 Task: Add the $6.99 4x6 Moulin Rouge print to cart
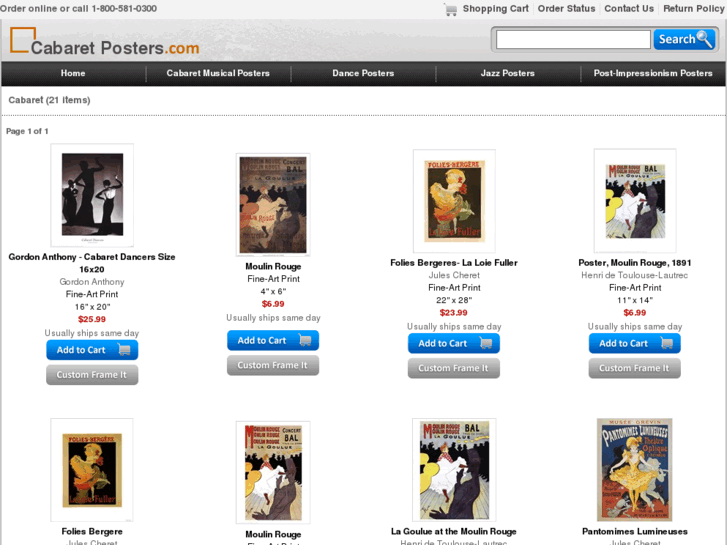pyautogui.click(x=273, y=340)
